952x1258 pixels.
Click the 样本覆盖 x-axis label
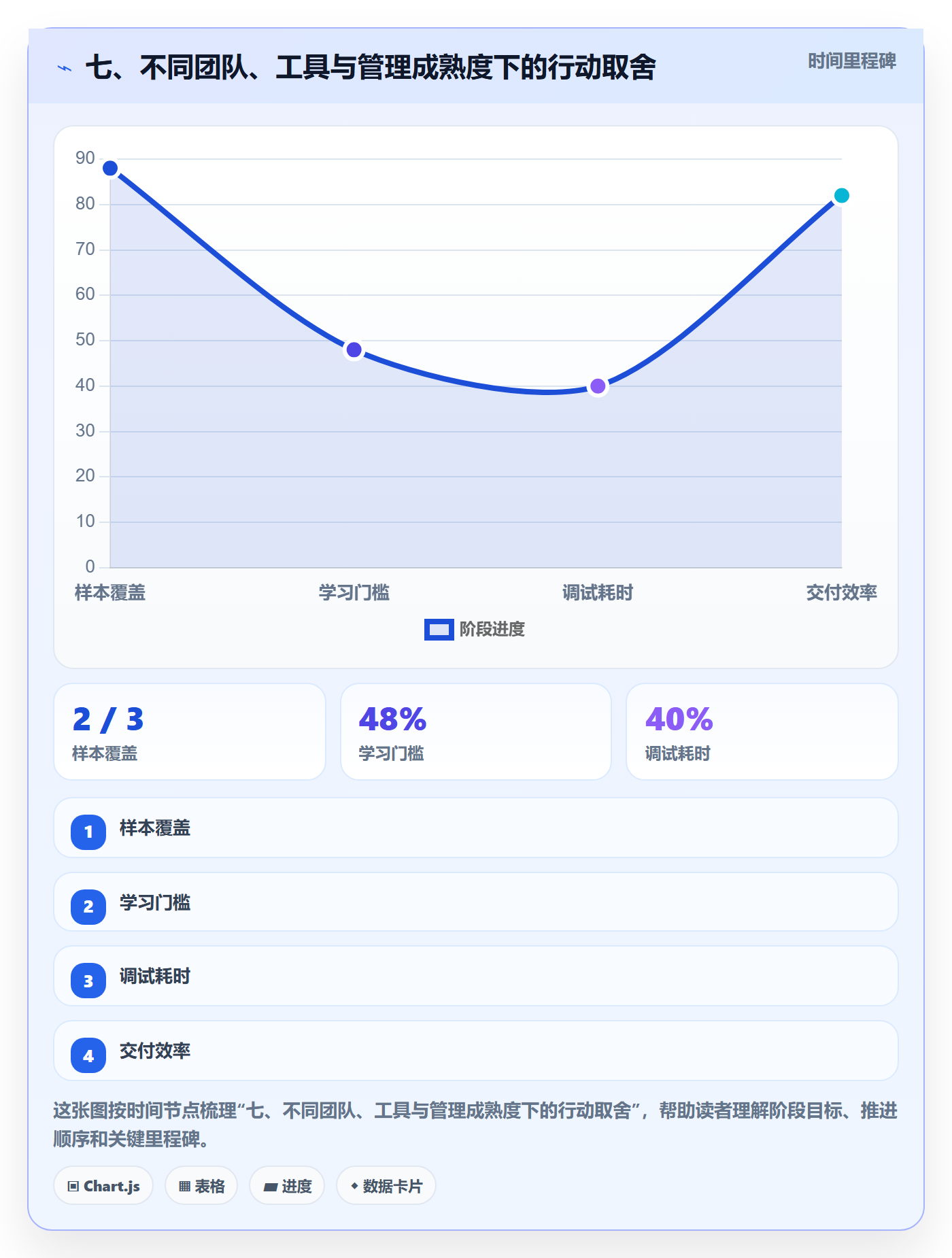pyautogui.click(x=110, y=593)
